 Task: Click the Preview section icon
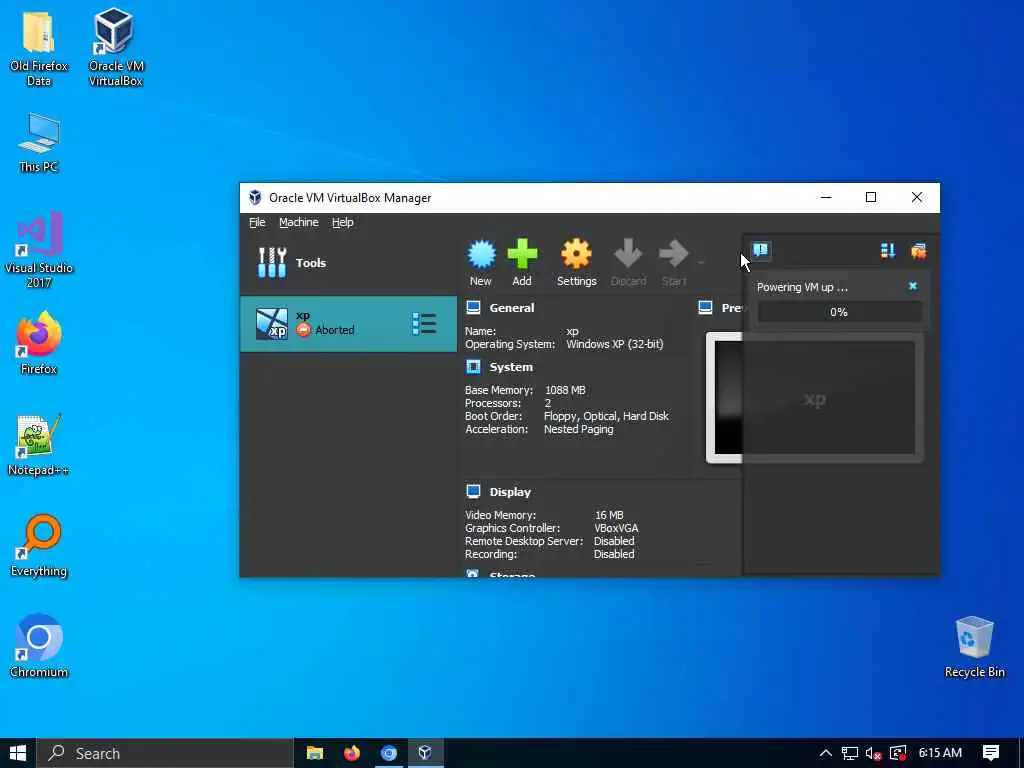point(705,308)
